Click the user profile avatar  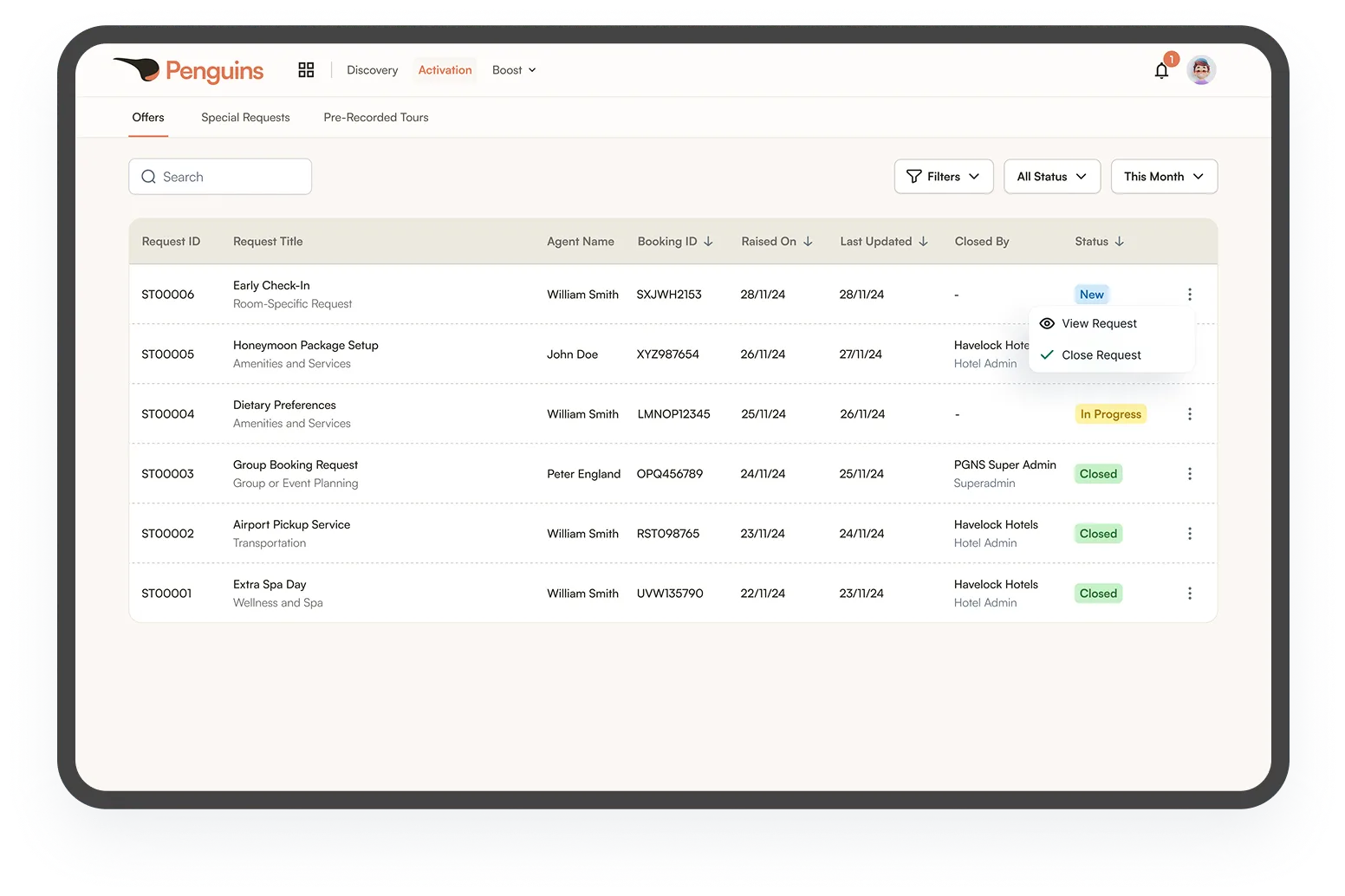(1201, 70)
